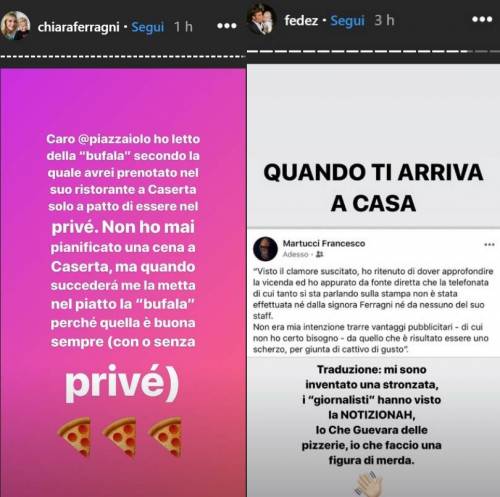Open three-dot menu on chiaraferragni story
Viewport: 500px width, 497px height.
[227, 26]
